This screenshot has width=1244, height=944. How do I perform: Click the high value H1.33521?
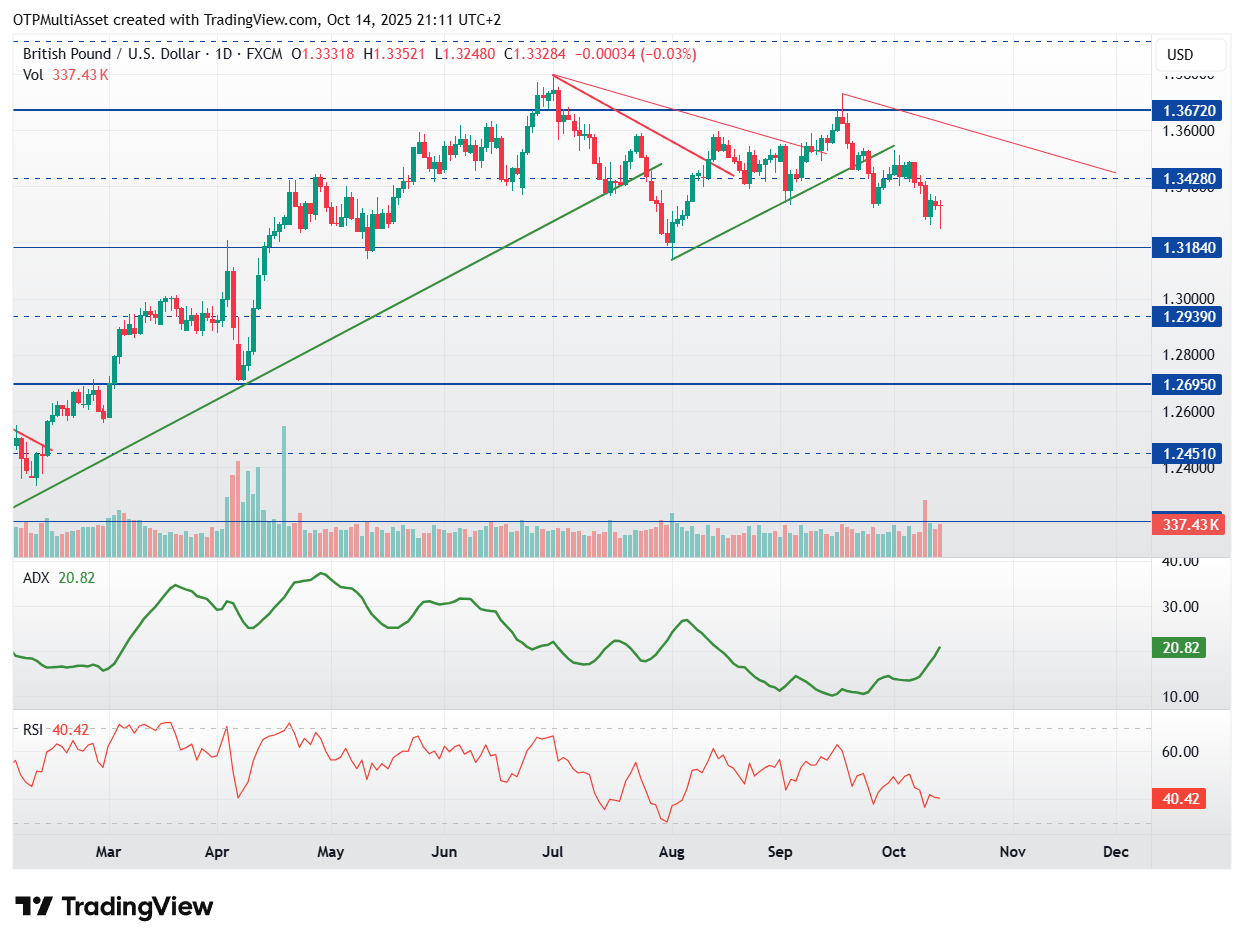pyautogui.click(x=396, y=54)
